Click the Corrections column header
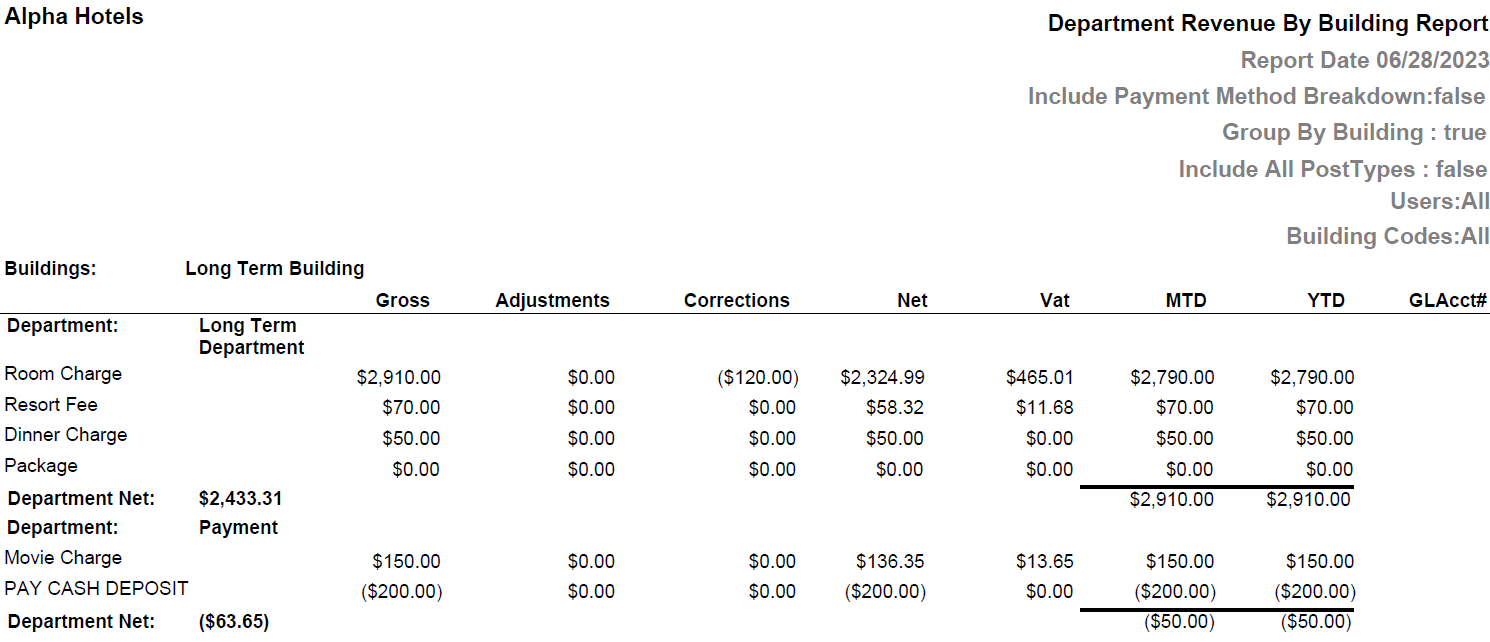 (x=736, y=300)
